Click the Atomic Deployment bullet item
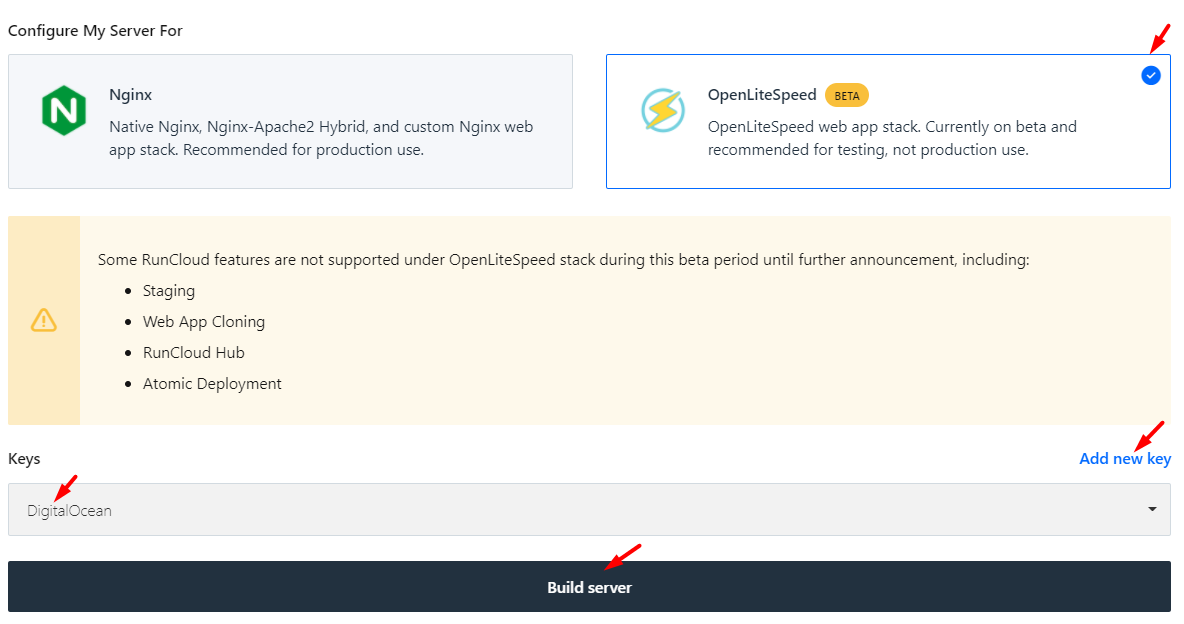 212,384
